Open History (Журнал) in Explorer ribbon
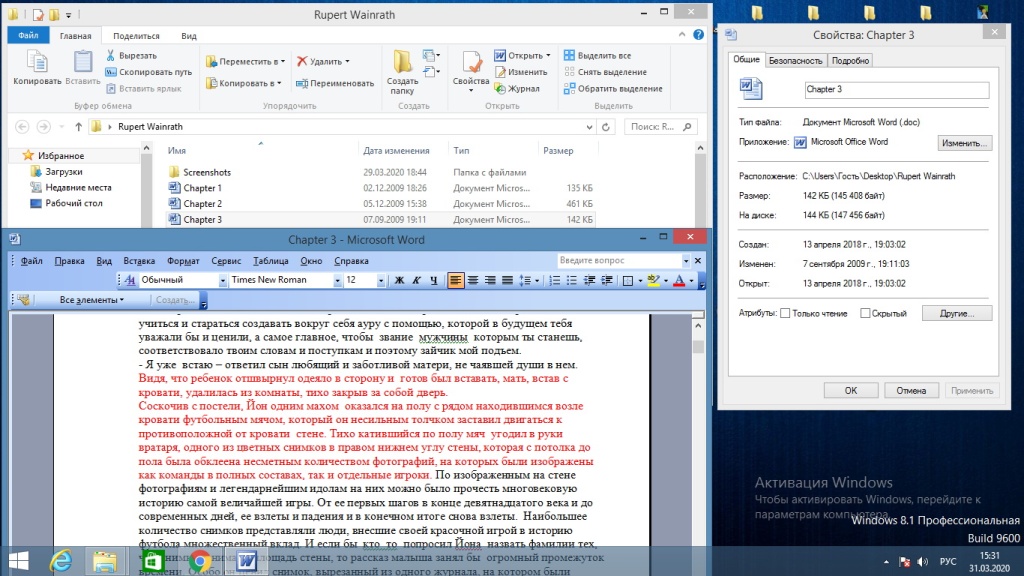 point(517,88)
